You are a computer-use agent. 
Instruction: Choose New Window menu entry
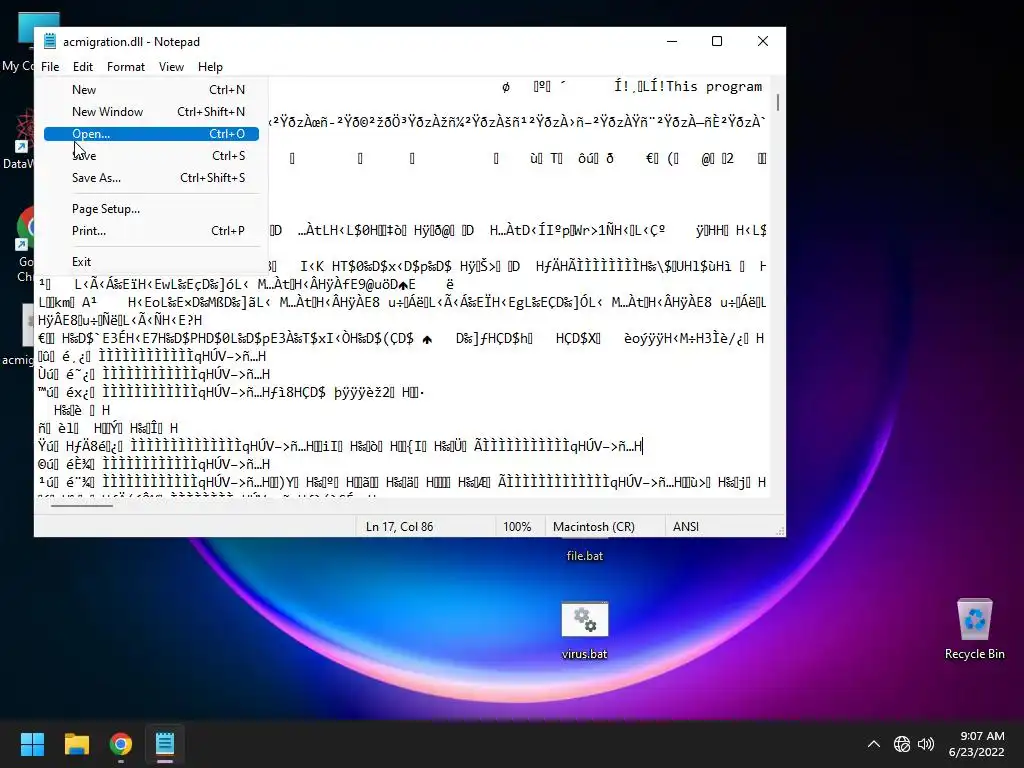(152, 112)
